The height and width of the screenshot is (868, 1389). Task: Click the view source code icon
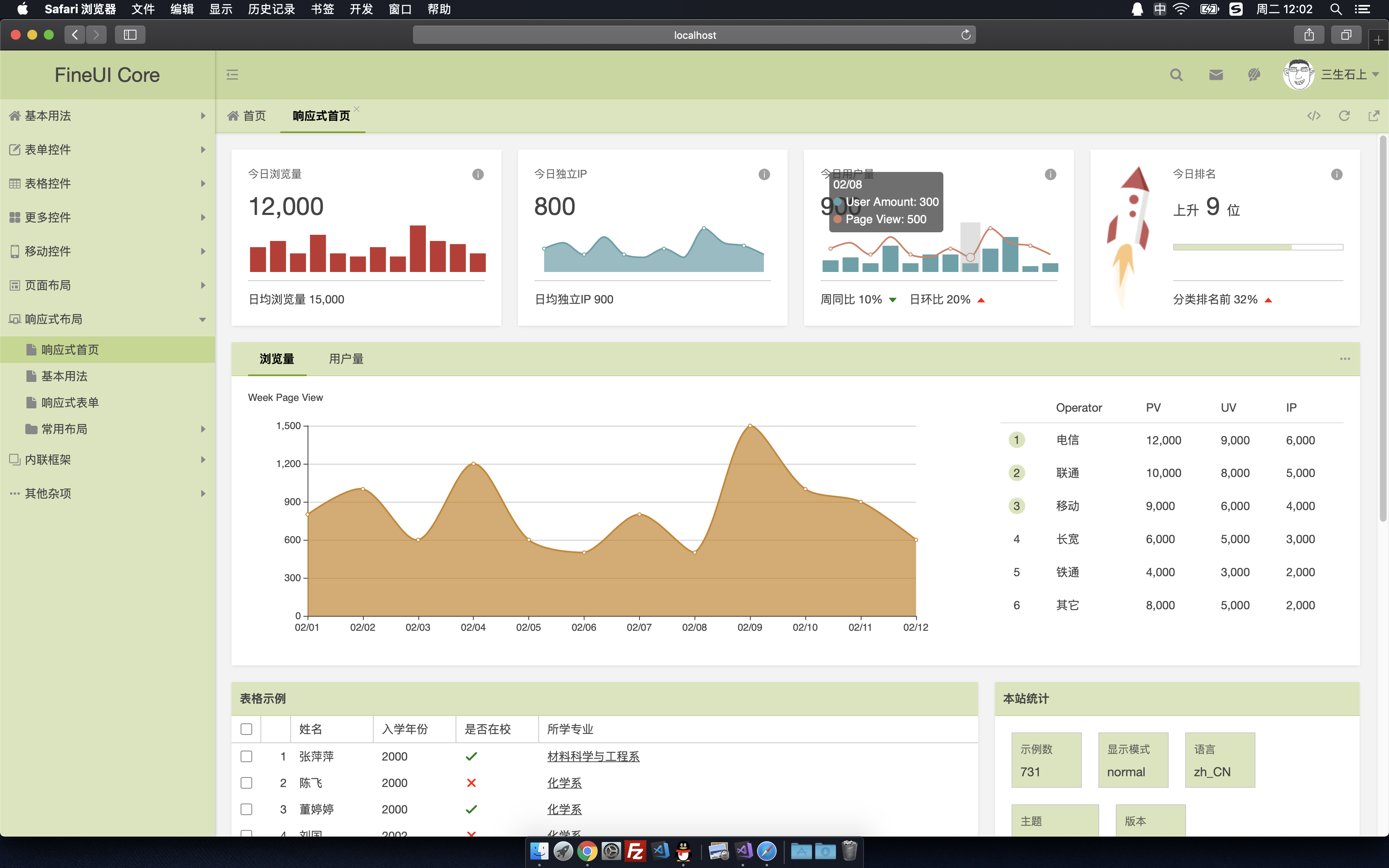coord(1314,116)
